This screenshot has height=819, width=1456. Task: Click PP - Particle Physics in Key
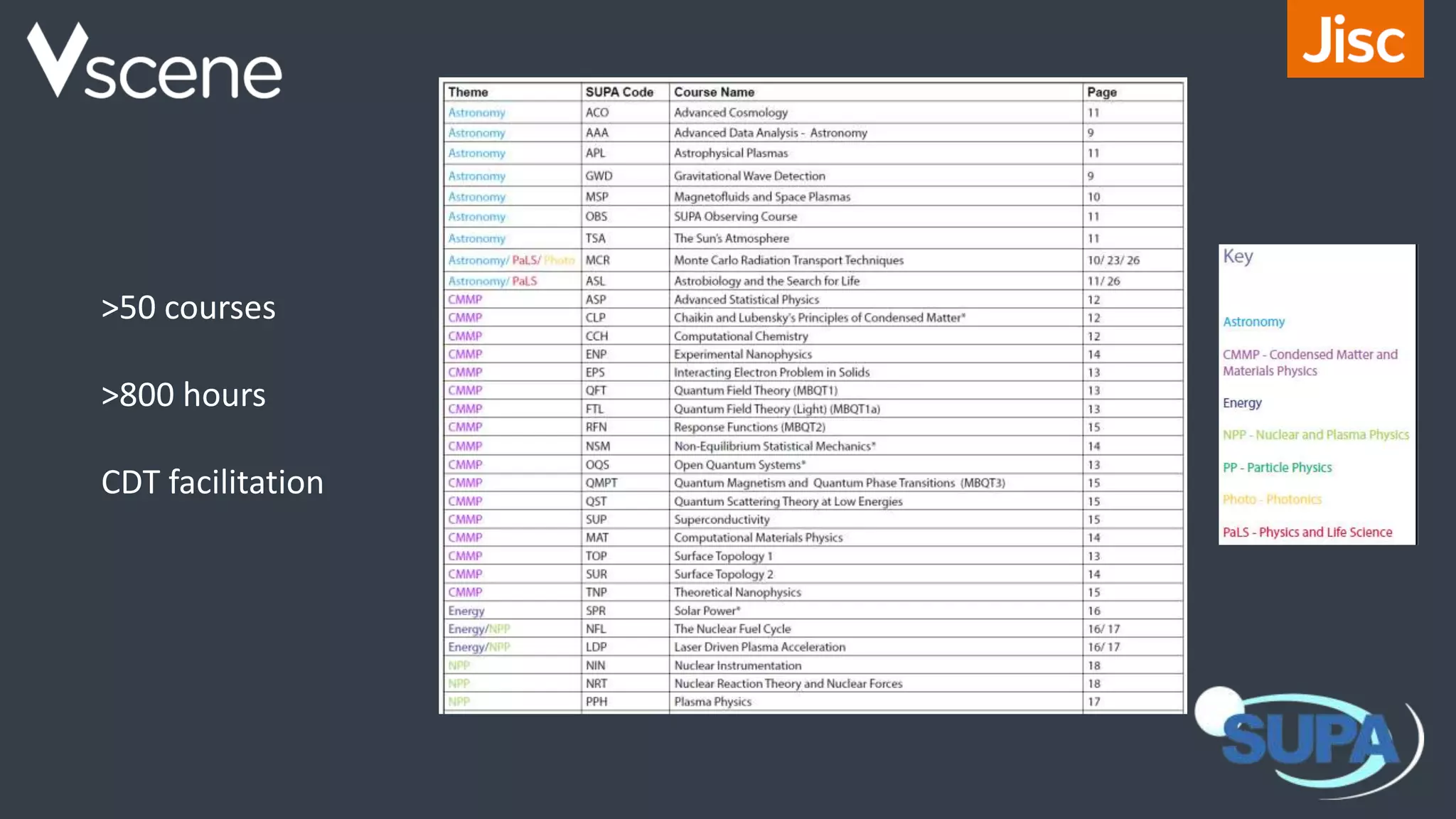1277,468
